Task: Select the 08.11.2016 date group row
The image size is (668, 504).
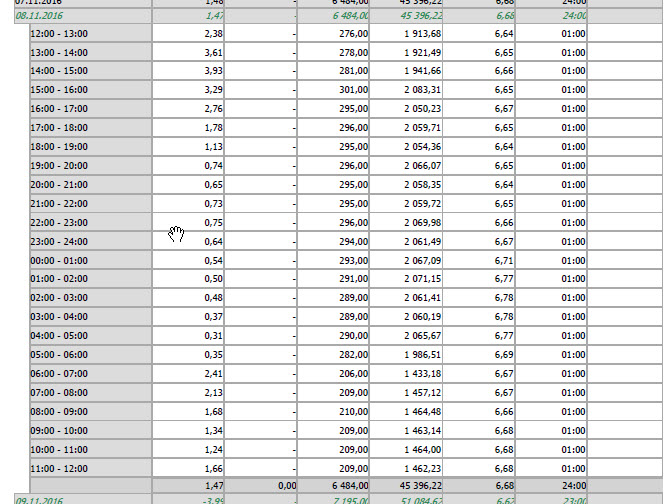Action: (339, 16)
